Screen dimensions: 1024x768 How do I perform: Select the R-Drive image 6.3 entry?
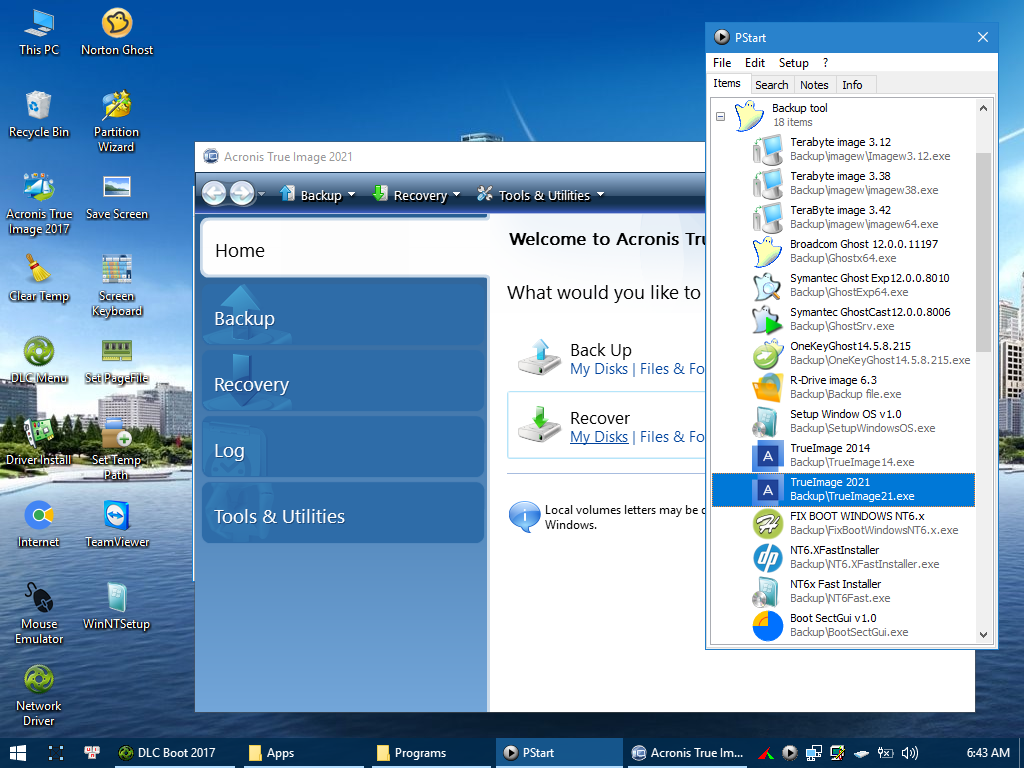click(843, 387)
